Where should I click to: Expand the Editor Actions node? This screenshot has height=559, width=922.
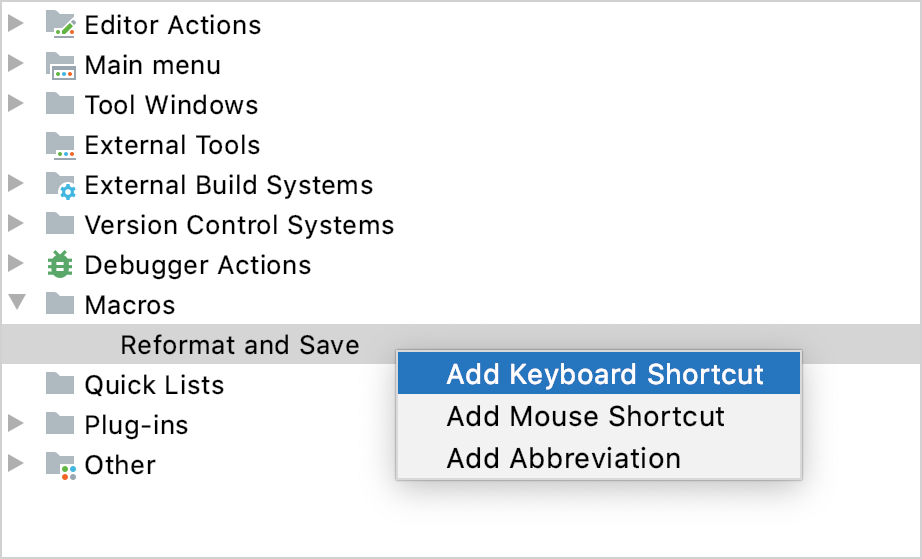(x=15, y=25)
